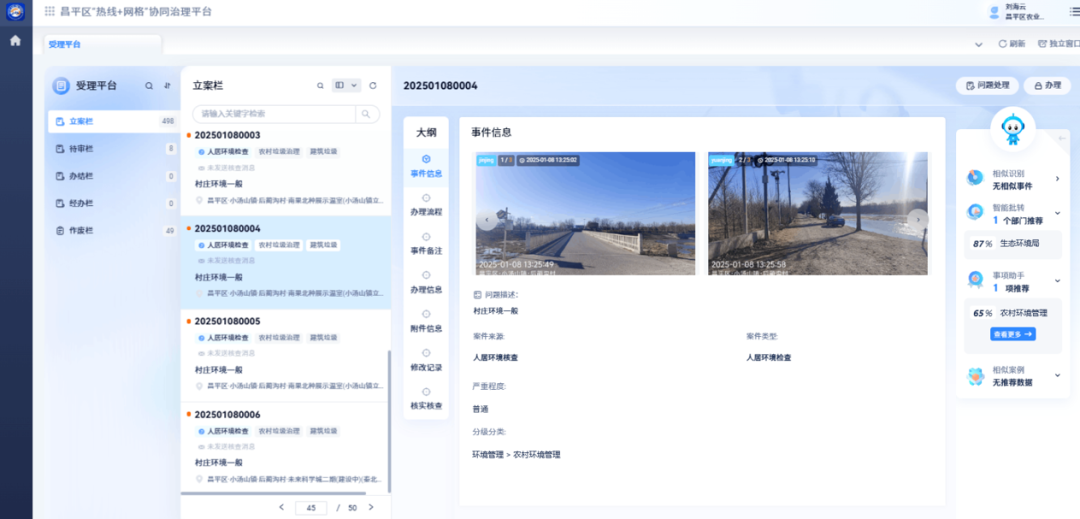Show the next event photo with right arrow
The height and width of the screenshot is (519, 1080).
[x=917, y=219]
